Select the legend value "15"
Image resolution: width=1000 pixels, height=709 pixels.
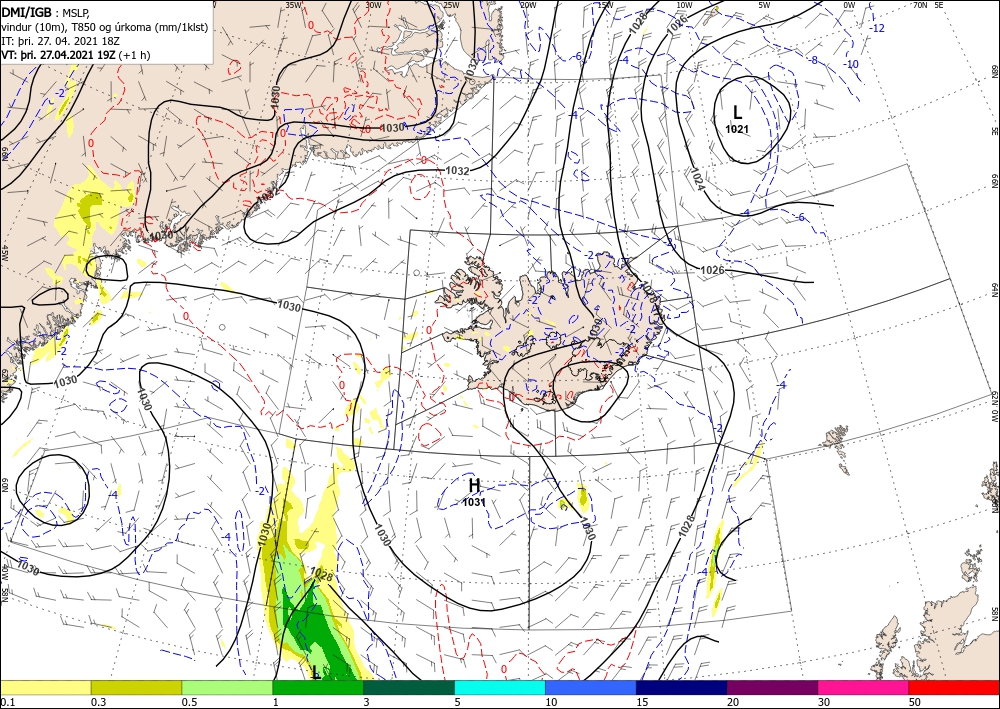coord(642,702)
